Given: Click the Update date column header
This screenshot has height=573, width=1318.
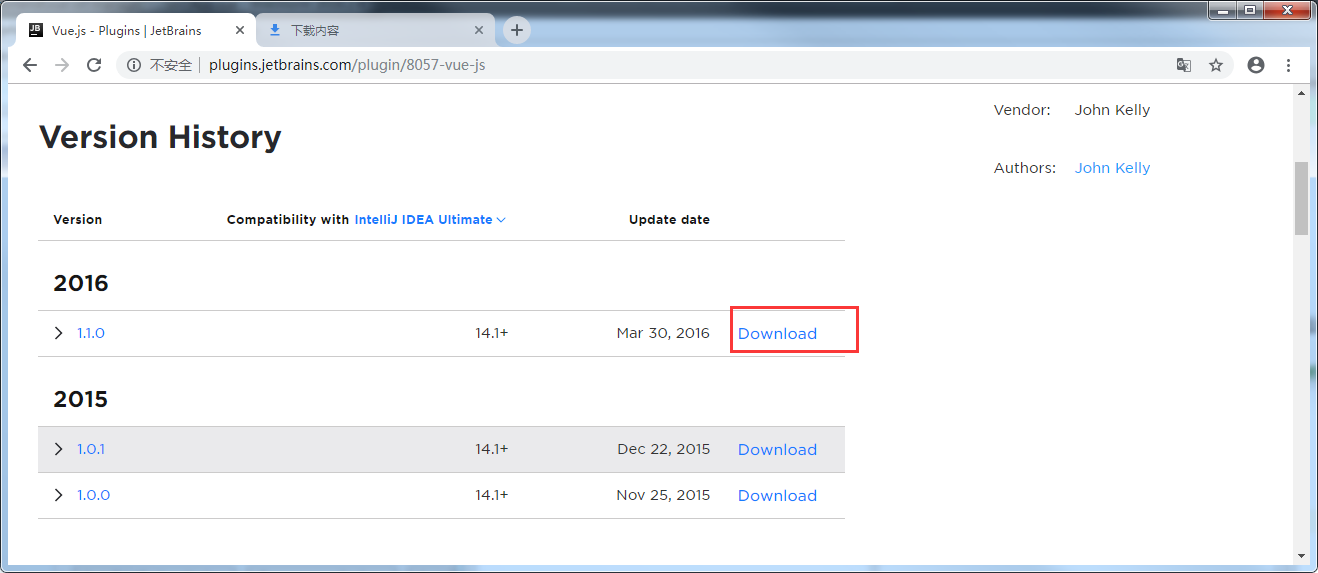Looking at the screenshot, I should click(x=669, y=220).
